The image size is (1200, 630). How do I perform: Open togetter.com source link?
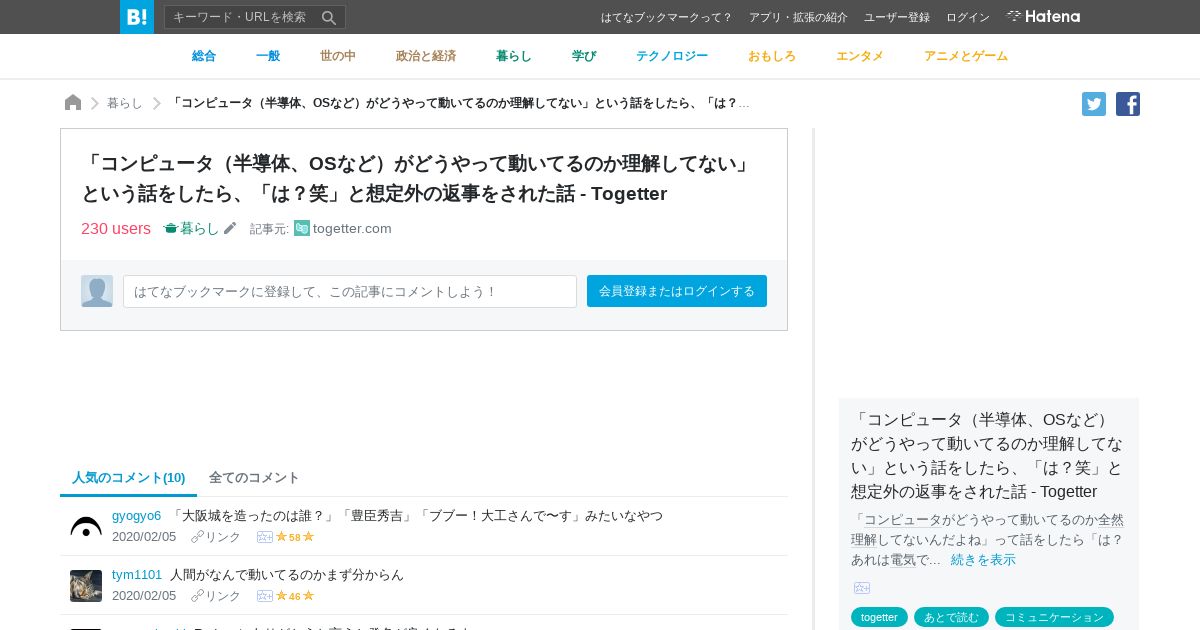coord(352,228)
